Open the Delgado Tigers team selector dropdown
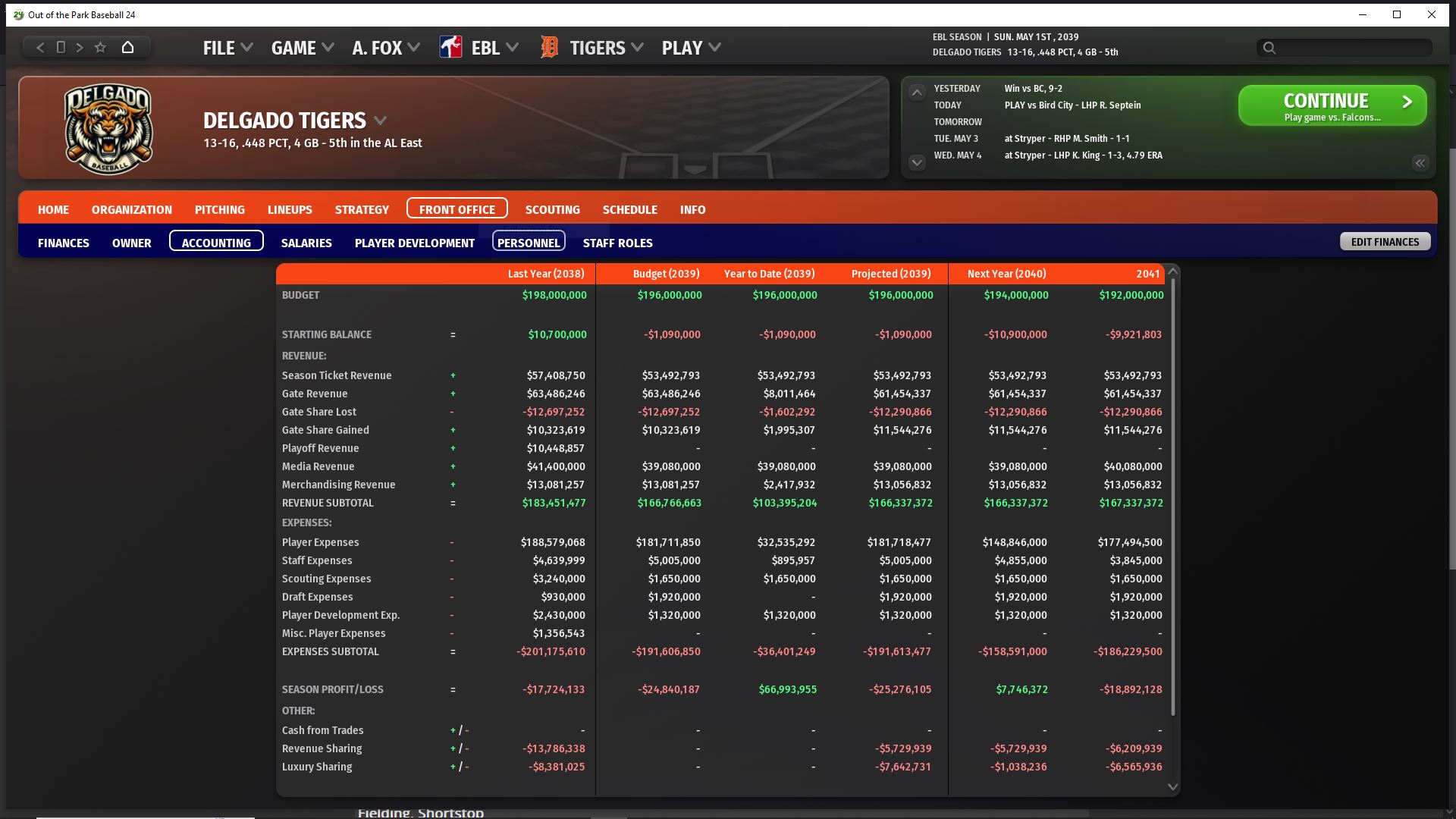 (x=381, y=121)
